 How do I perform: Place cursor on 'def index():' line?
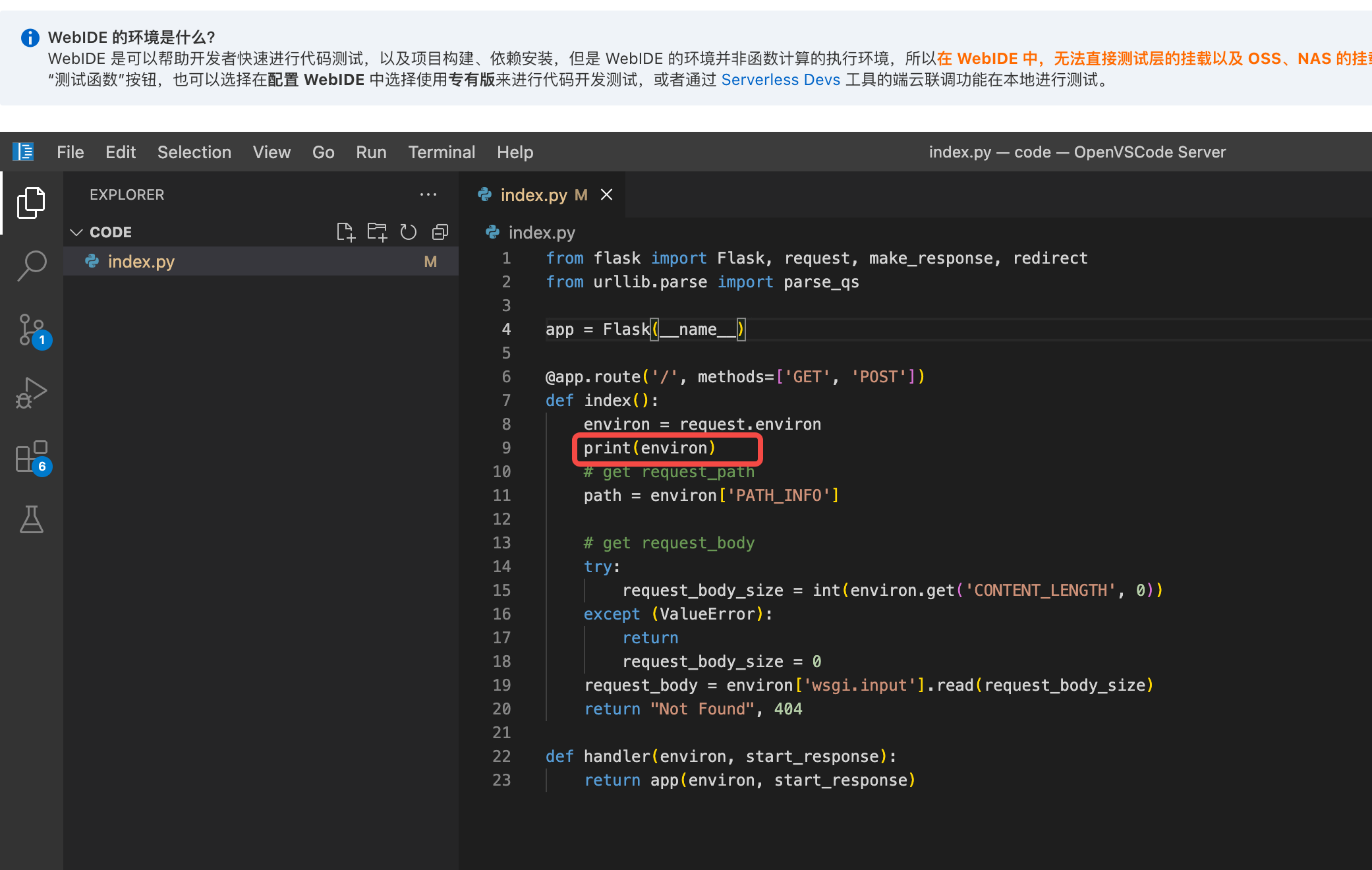pos(602,400)
